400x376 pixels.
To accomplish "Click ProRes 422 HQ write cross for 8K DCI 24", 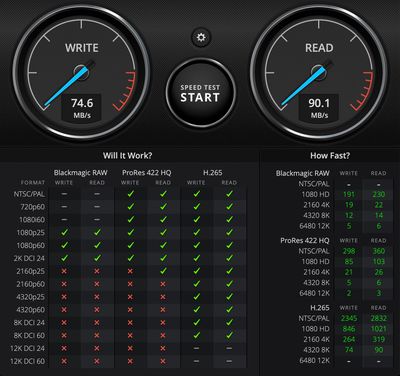I will 130,323.
